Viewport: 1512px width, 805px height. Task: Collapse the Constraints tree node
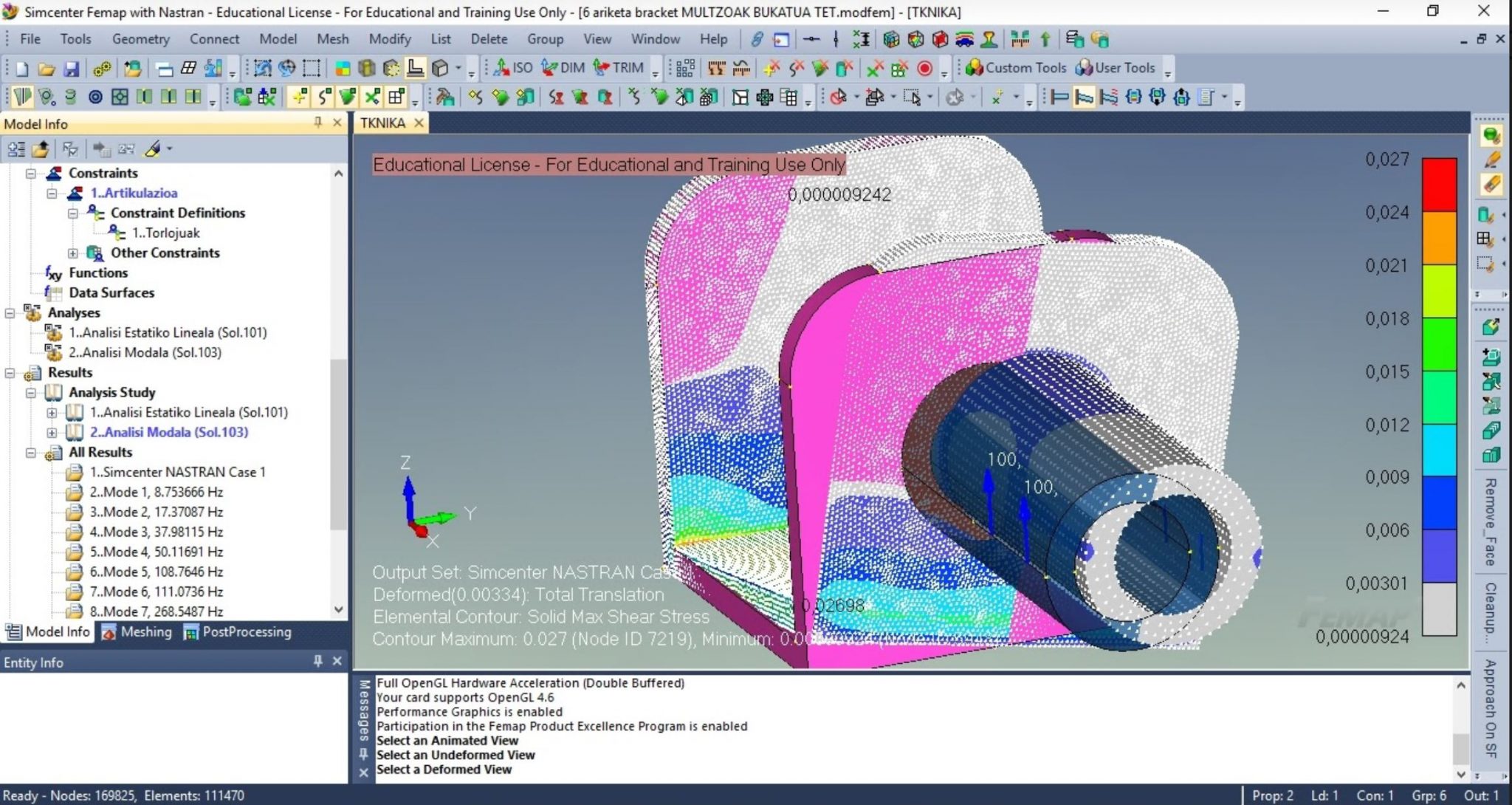click(x=31, y=173)
